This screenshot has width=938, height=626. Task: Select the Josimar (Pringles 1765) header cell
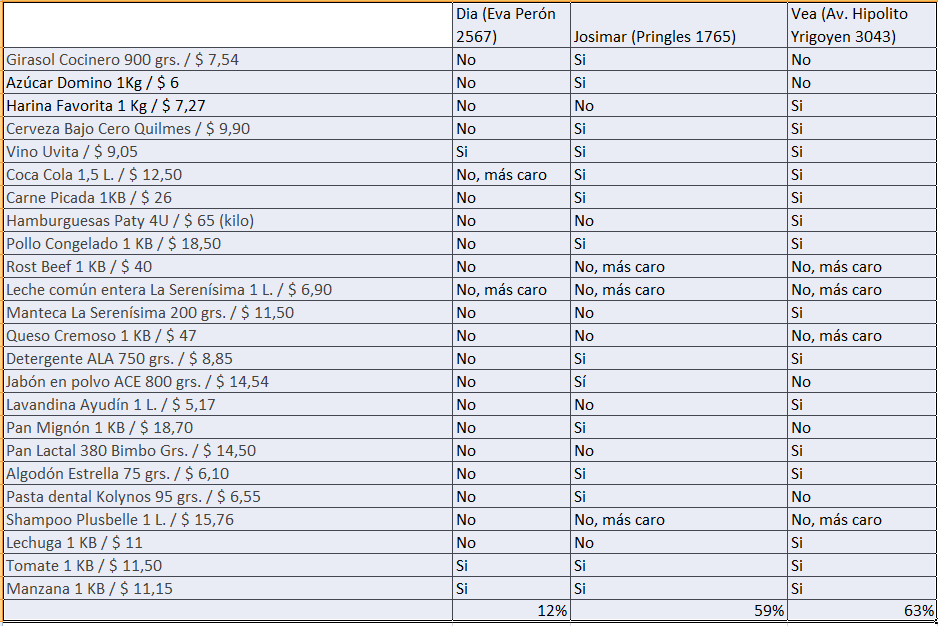pos(679,25)
